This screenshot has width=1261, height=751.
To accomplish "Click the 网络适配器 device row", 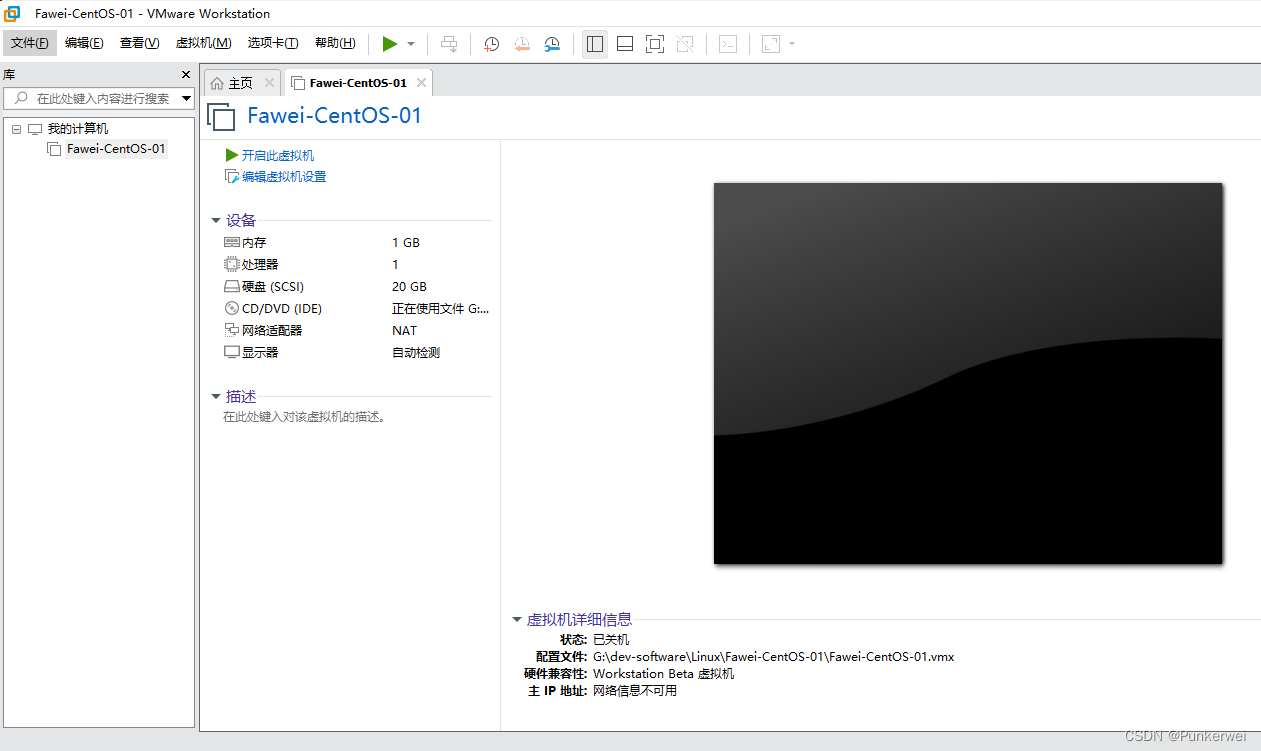I will pyautogui.click(x=357, y=331).
